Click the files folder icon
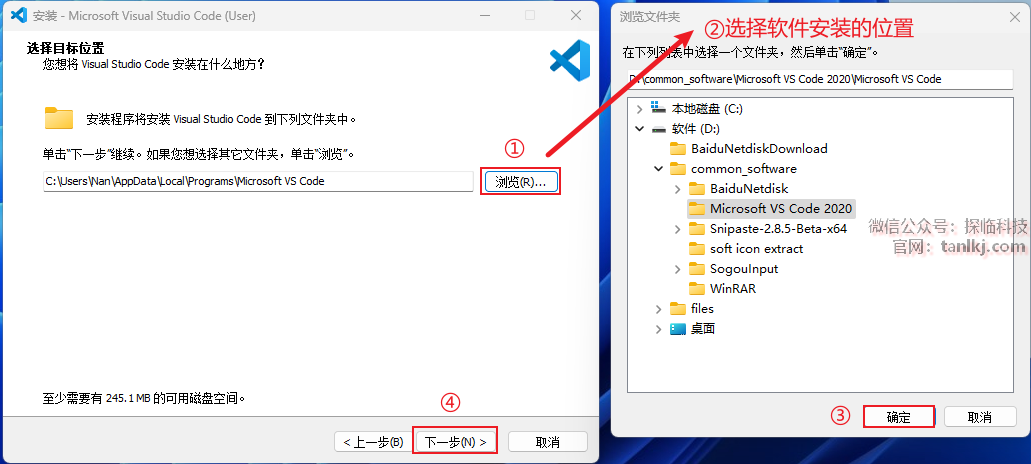Image resolution: width=1031 pixels, height=464 pixels. pos(678,309)
